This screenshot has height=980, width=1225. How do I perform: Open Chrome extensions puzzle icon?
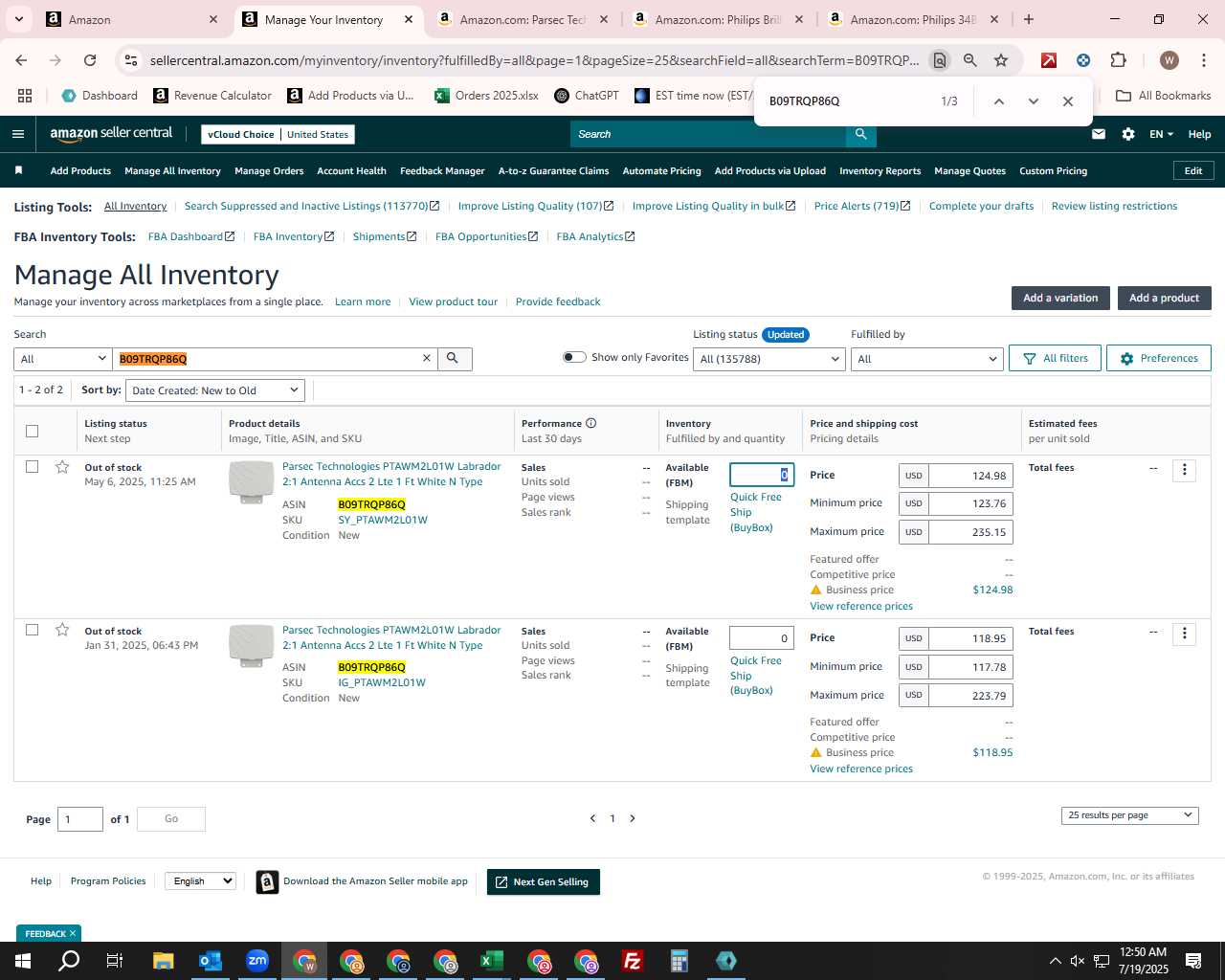[x=1118, y=60]
